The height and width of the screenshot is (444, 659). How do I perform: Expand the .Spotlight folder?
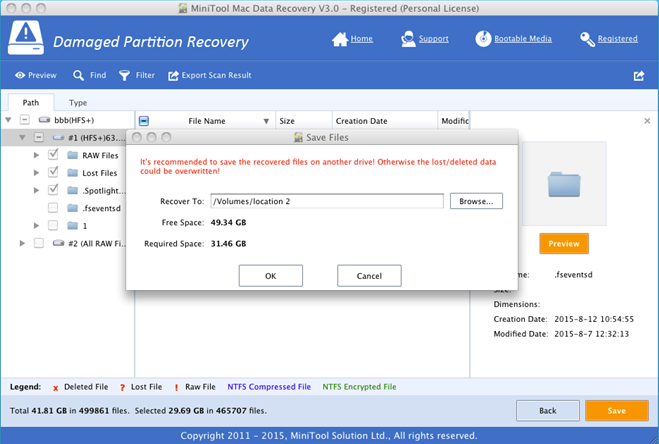pyautogui.click(x=37, y=190)
